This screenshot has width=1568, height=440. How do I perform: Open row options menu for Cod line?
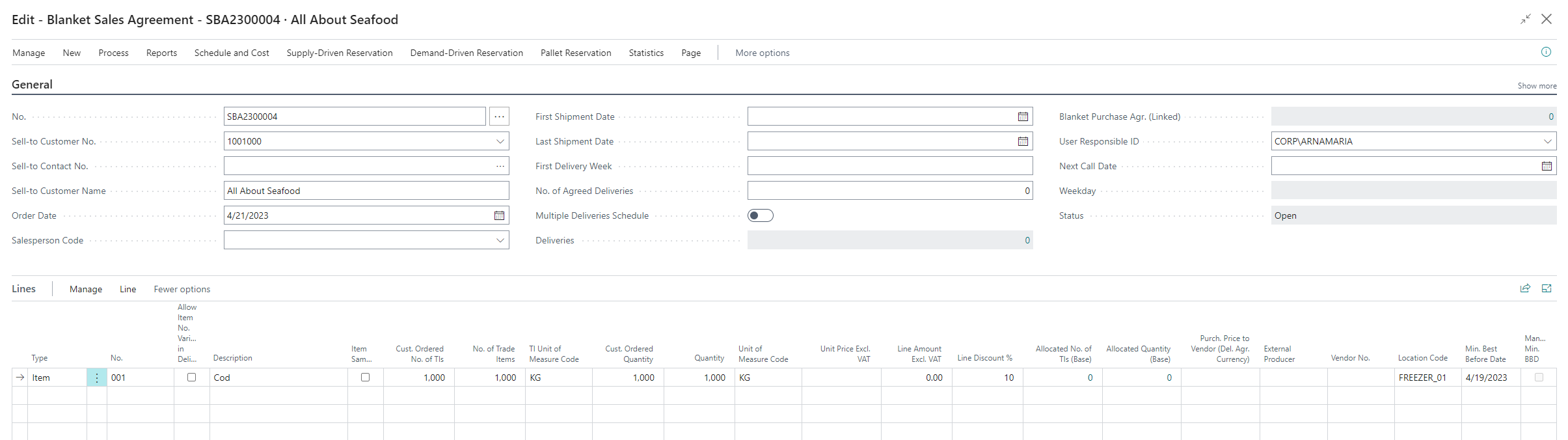[97, 378]
